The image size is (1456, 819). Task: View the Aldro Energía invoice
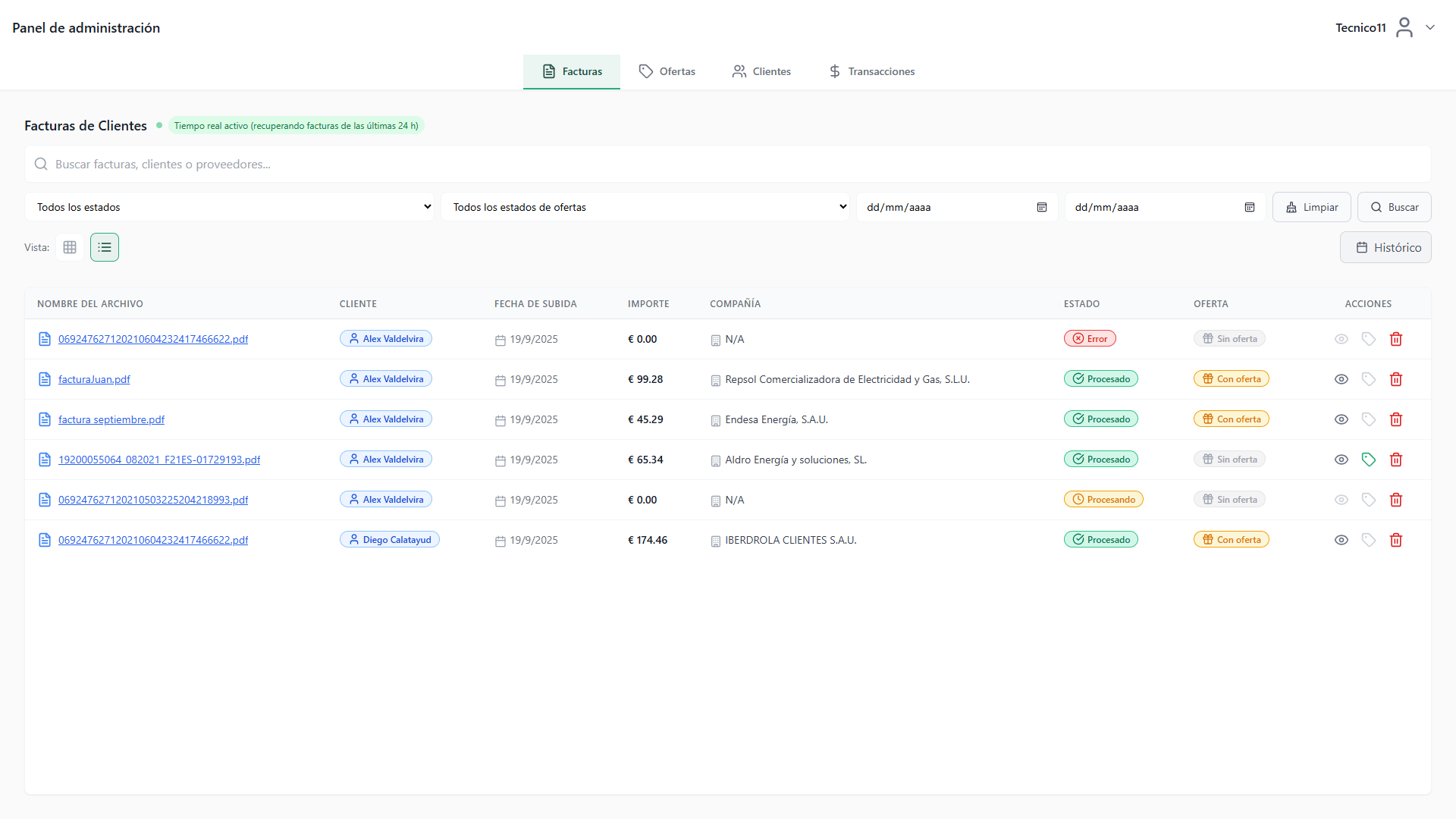coord(1341,460)
